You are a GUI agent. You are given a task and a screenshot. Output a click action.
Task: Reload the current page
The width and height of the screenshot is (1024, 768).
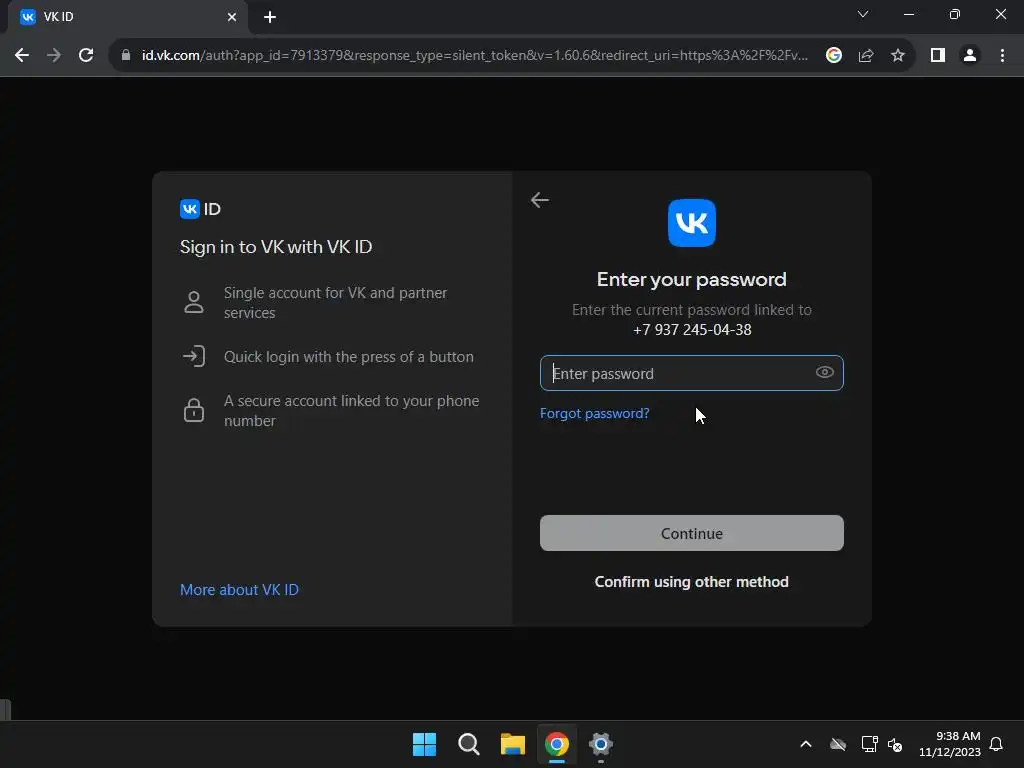(86, 56)
